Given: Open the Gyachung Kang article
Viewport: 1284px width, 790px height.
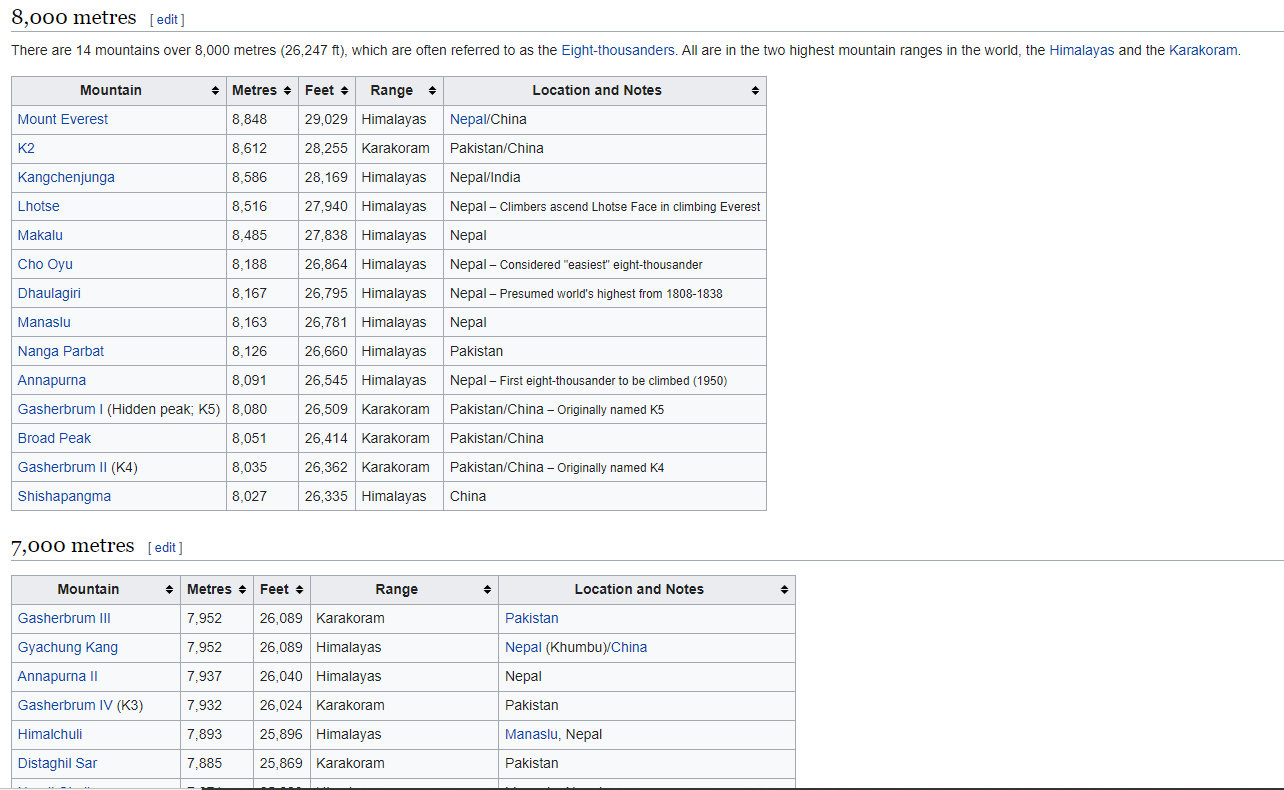Looking at the screenshot, I should pyautogui.click(x=68, y=647).
